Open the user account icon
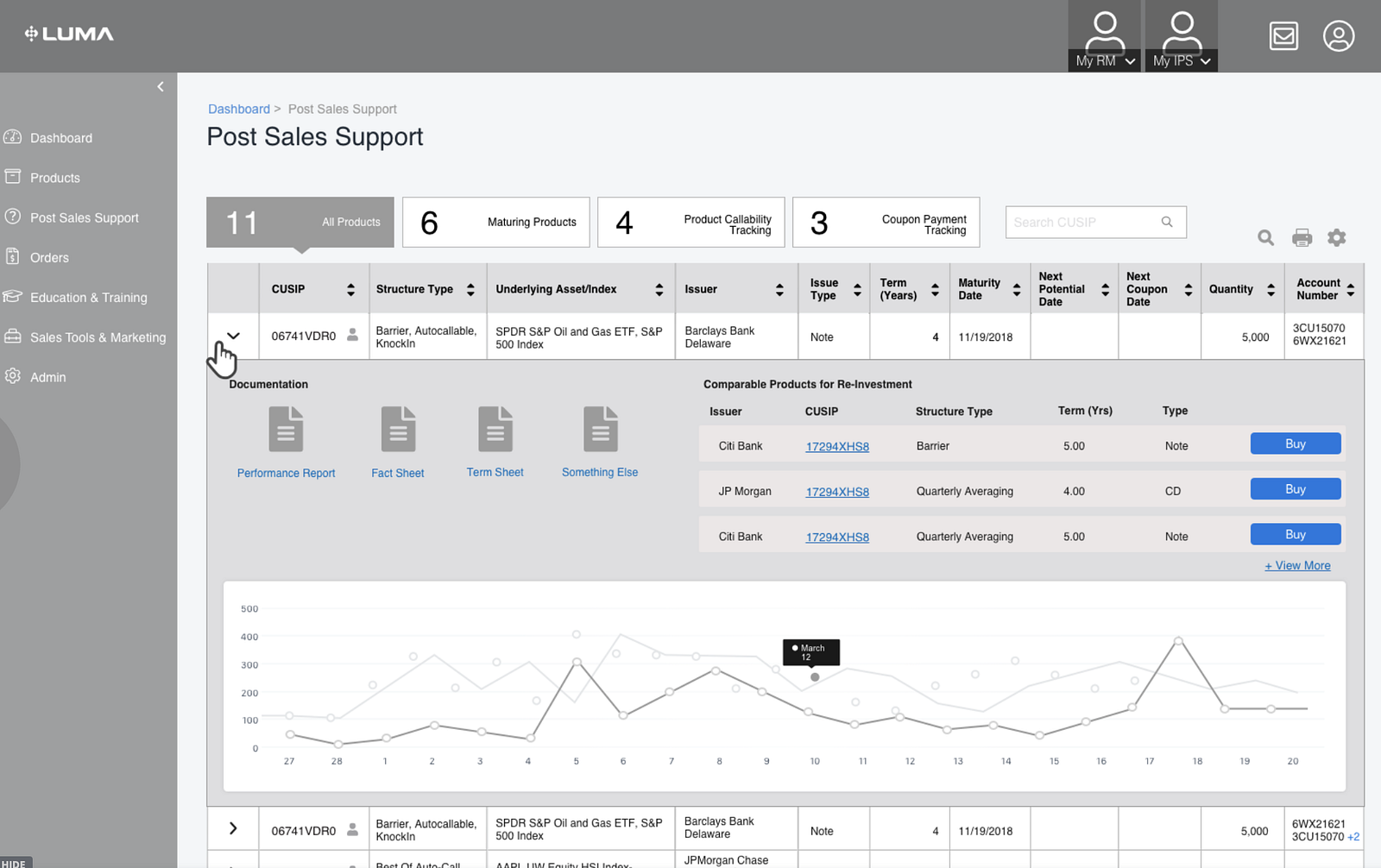1381x868 pixels. click(x=1339, y=36)
